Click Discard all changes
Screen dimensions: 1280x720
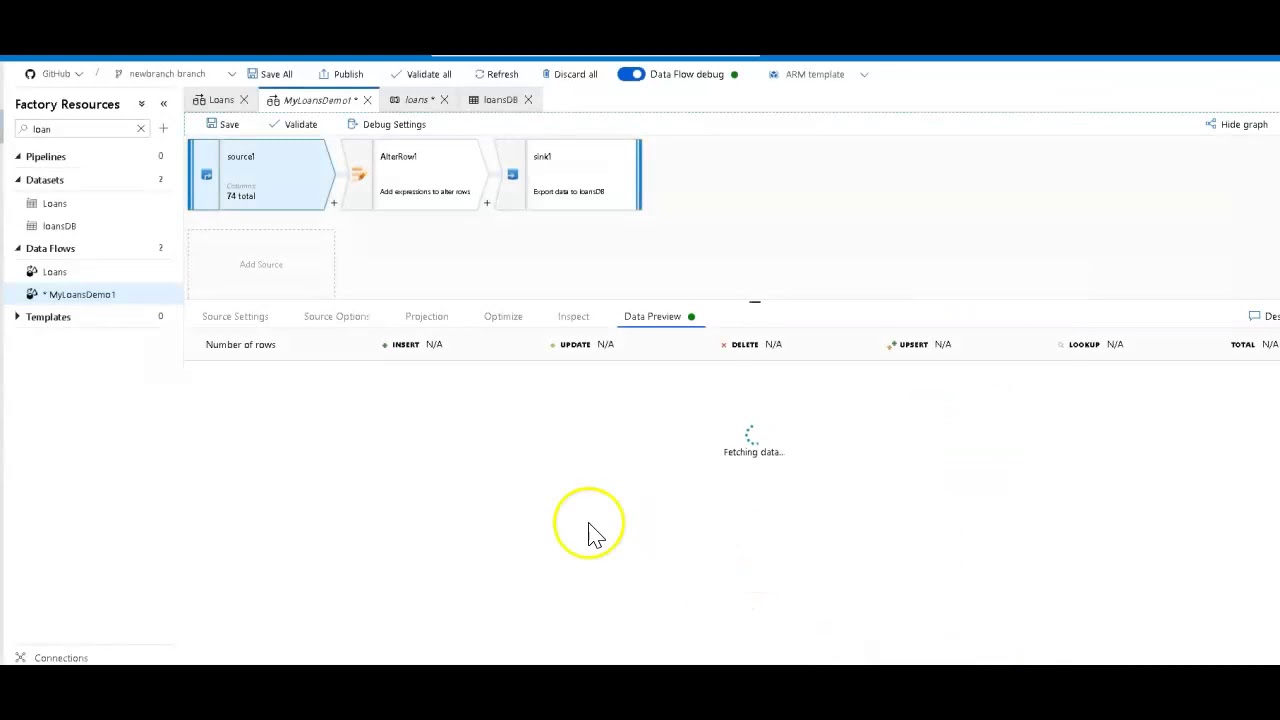point(569,74)
